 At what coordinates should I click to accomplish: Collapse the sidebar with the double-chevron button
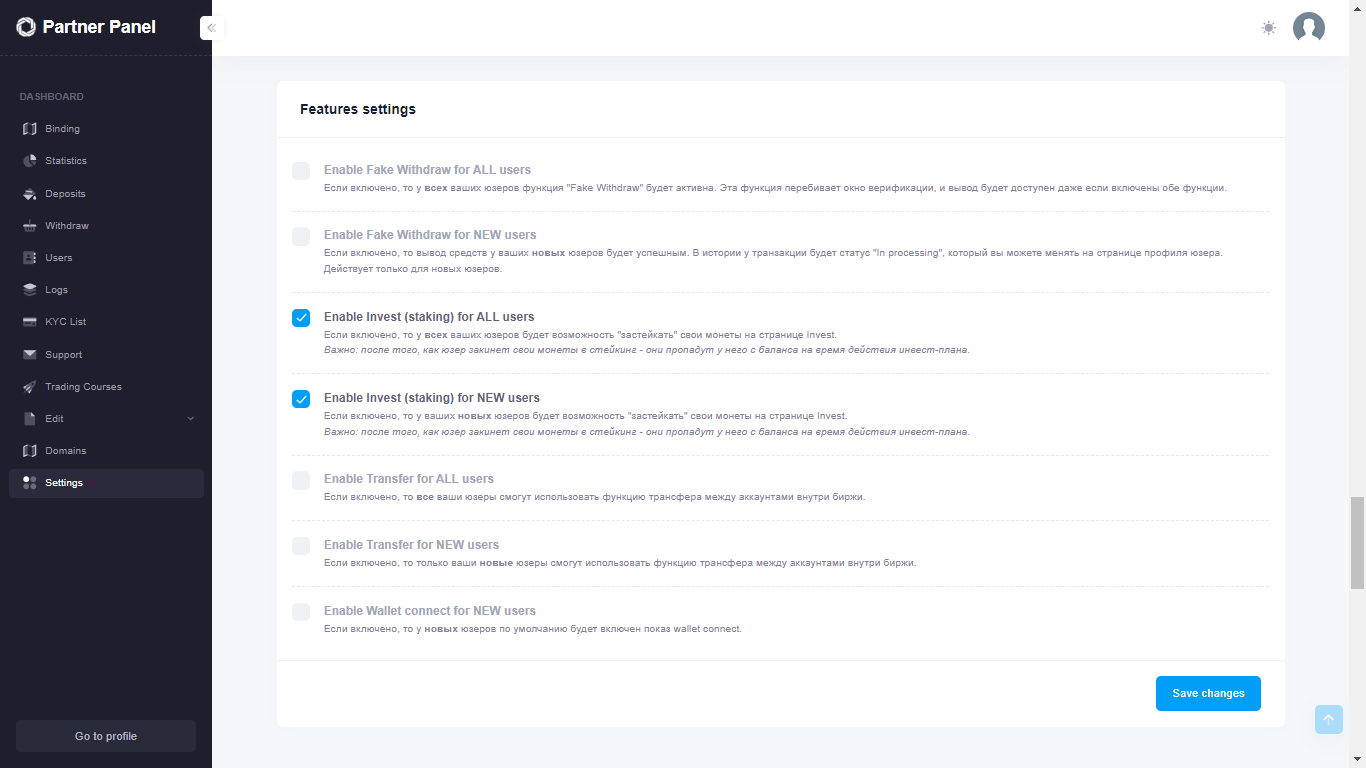coord(211,28)
